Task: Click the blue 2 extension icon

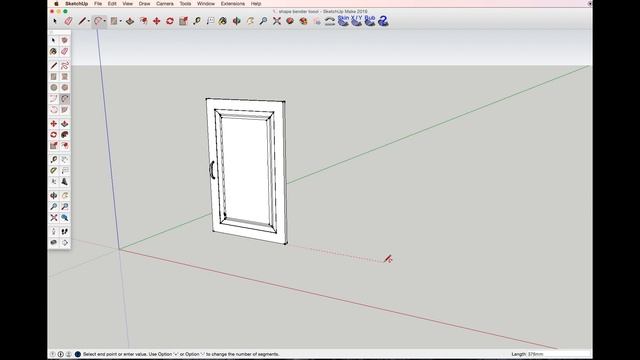Action: [383, 20]
